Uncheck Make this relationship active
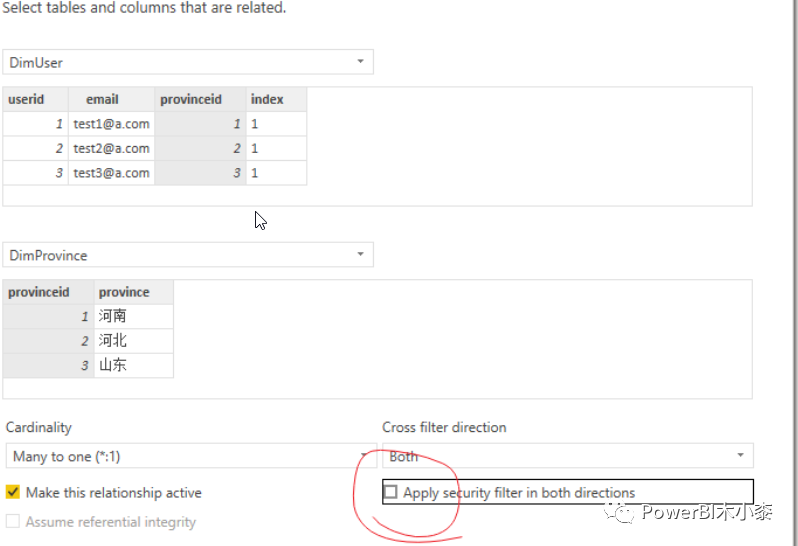This screenshot has width=798, height=546. 13,492
